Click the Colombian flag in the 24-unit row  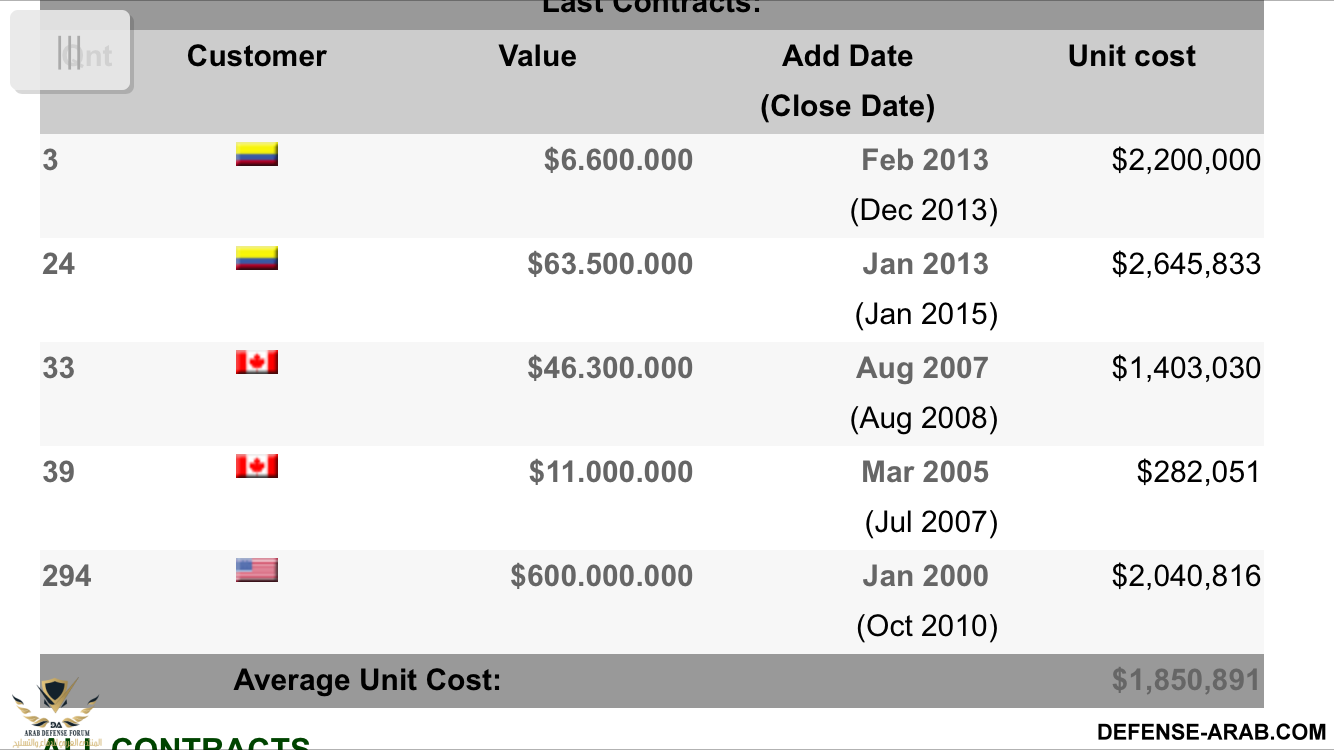[x=256, y=259]
